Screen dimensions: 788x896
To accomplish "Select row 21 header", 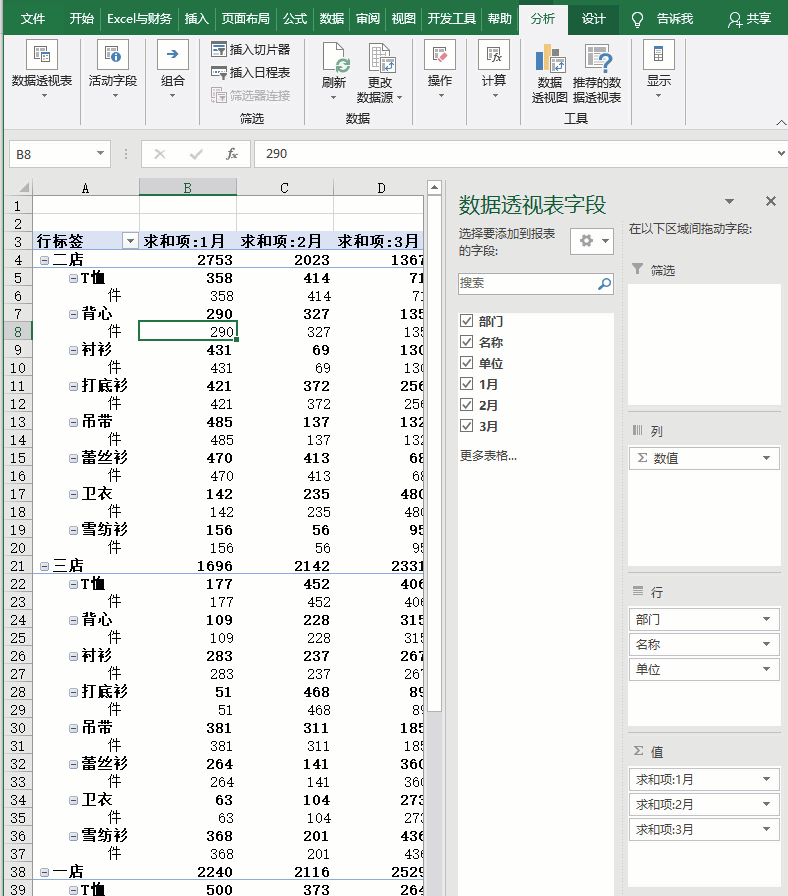I will click(18, 566).
